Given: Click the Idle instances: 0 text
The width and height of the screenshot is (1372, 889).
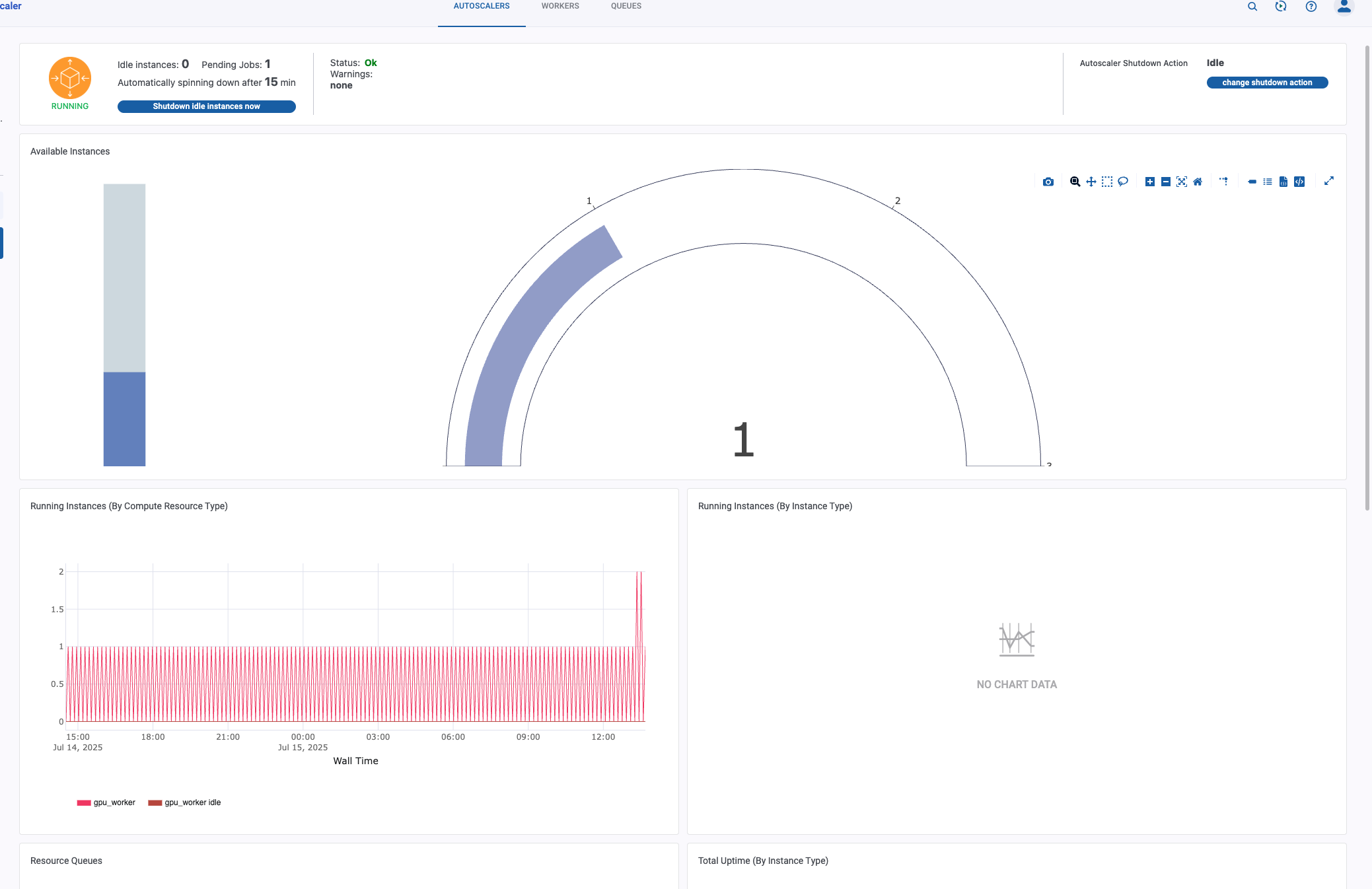Looking at the screenshot, I should click(153, 64).
